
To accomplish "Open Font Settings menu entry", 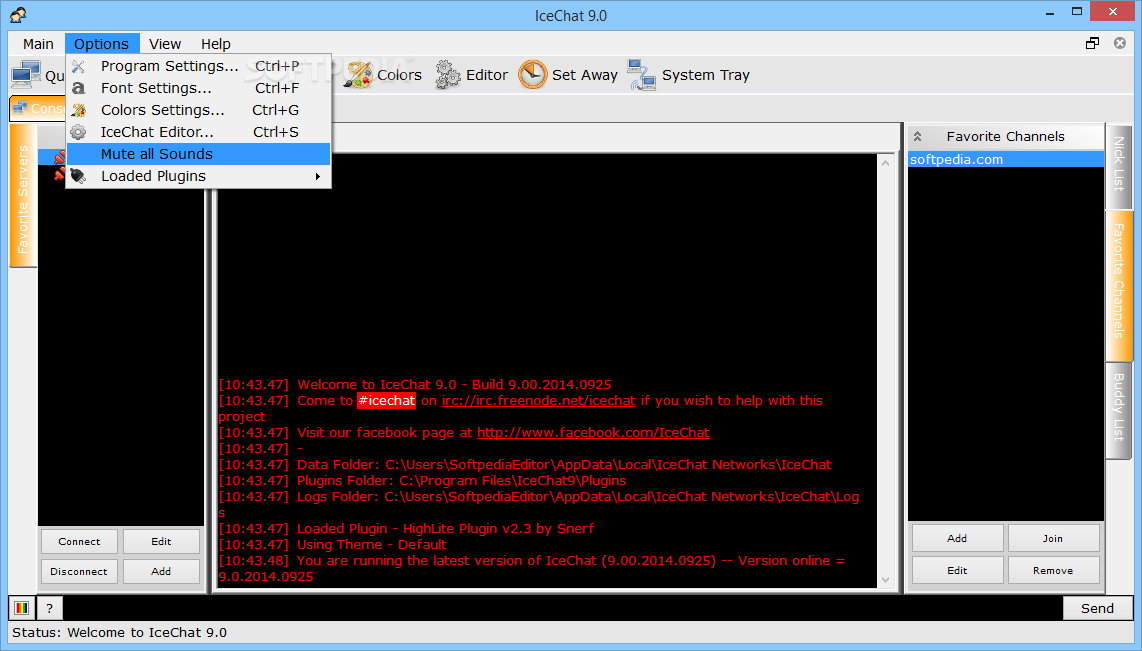I will (x=198, y=88).
